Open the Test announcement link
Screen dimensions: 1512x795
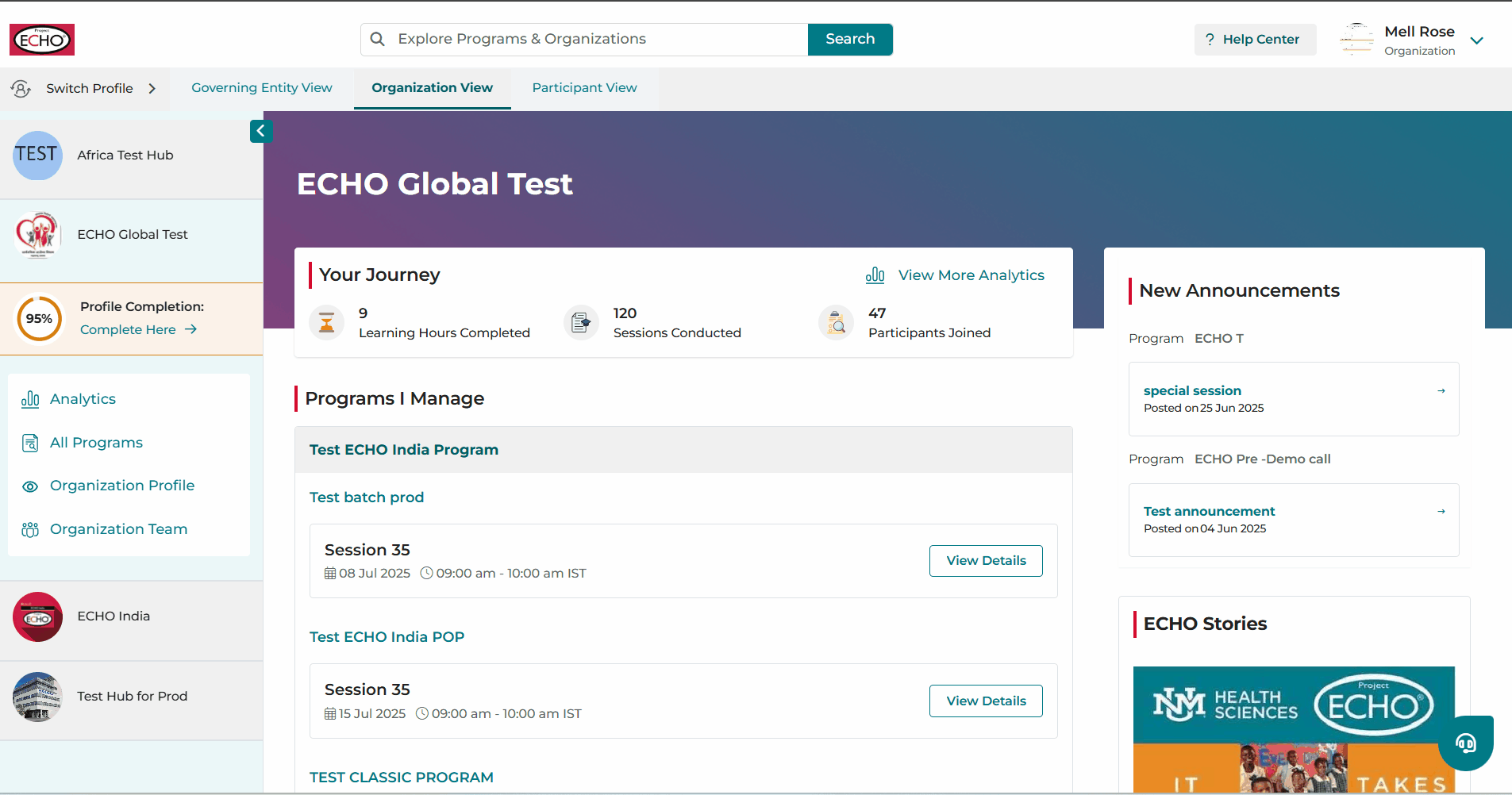(1209, 511)
